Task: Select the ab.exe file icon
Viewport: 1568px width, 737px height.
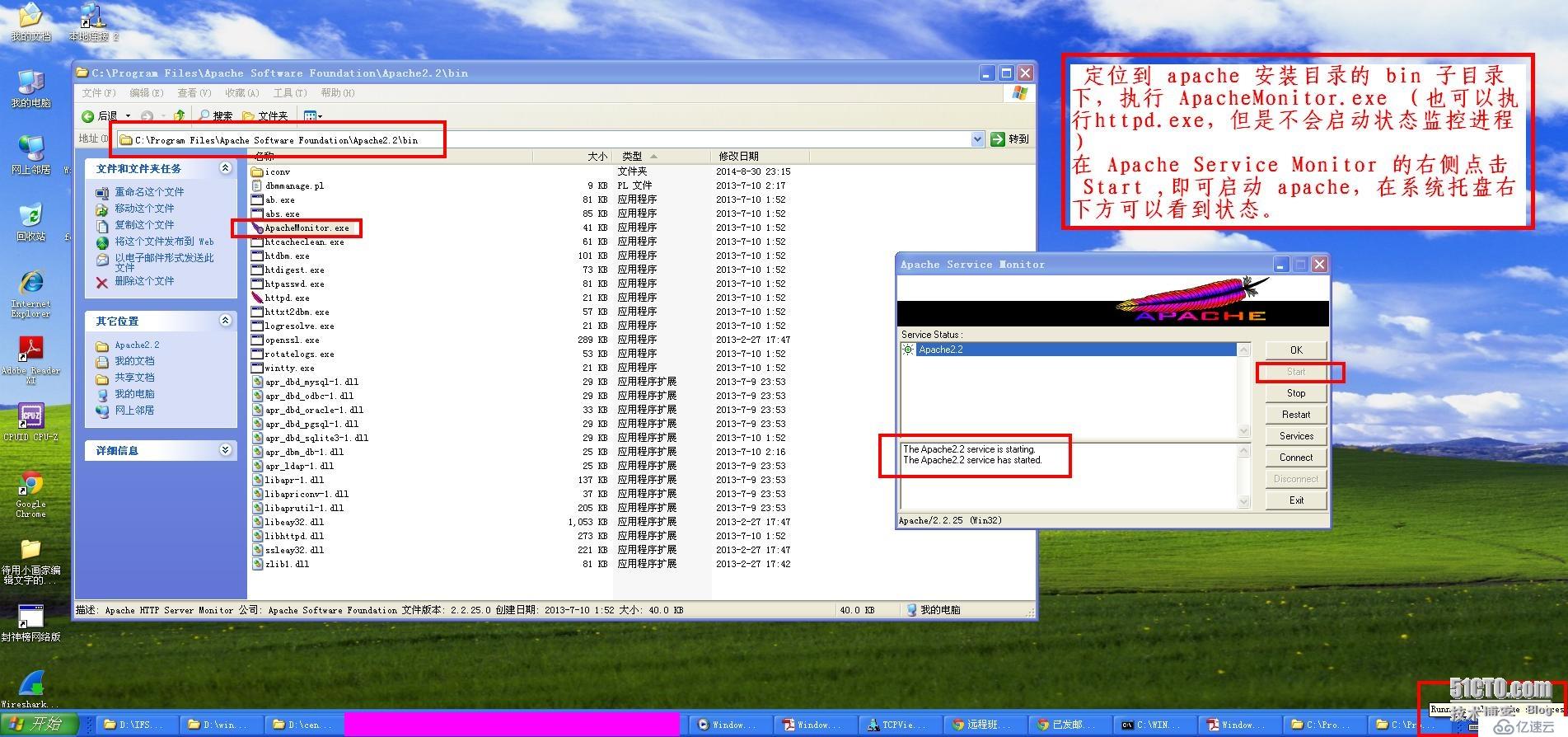Action: pyautogui.click(x=257, y=200)
